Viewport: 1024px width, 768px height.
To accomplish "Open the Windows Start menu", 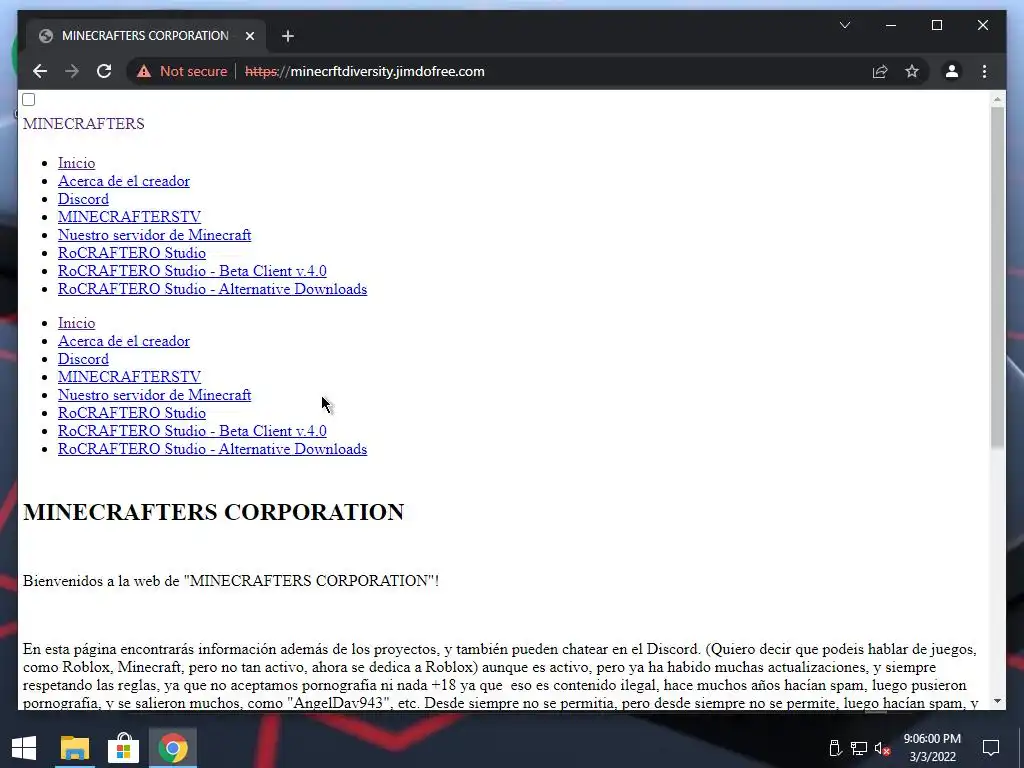I will 24,748.
